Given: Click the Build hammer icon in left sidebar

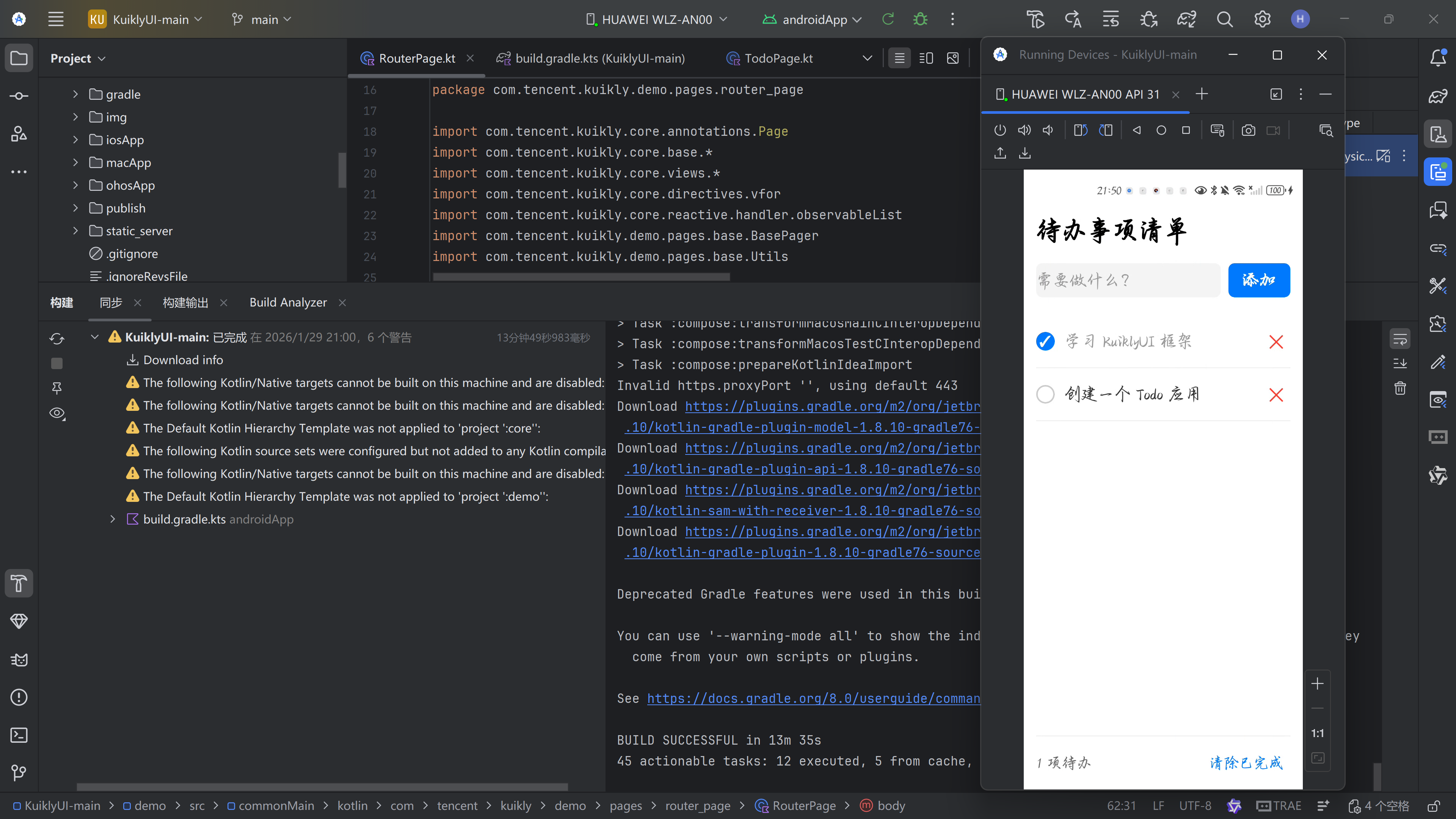Looking at the screenshot, I should [x=19, y=583].
